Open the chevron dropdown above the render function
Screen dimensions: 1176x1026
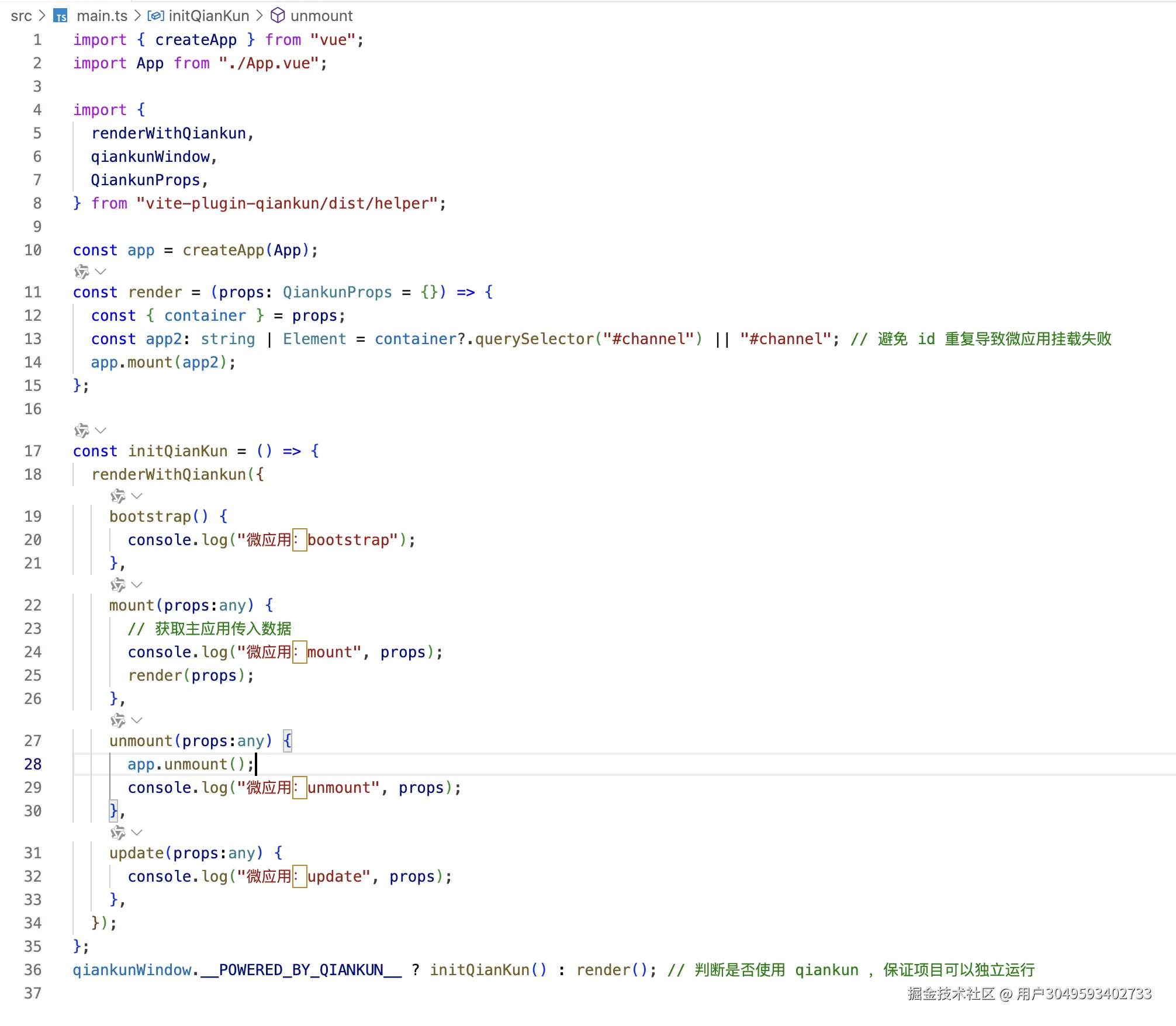[x=101, y=271]
